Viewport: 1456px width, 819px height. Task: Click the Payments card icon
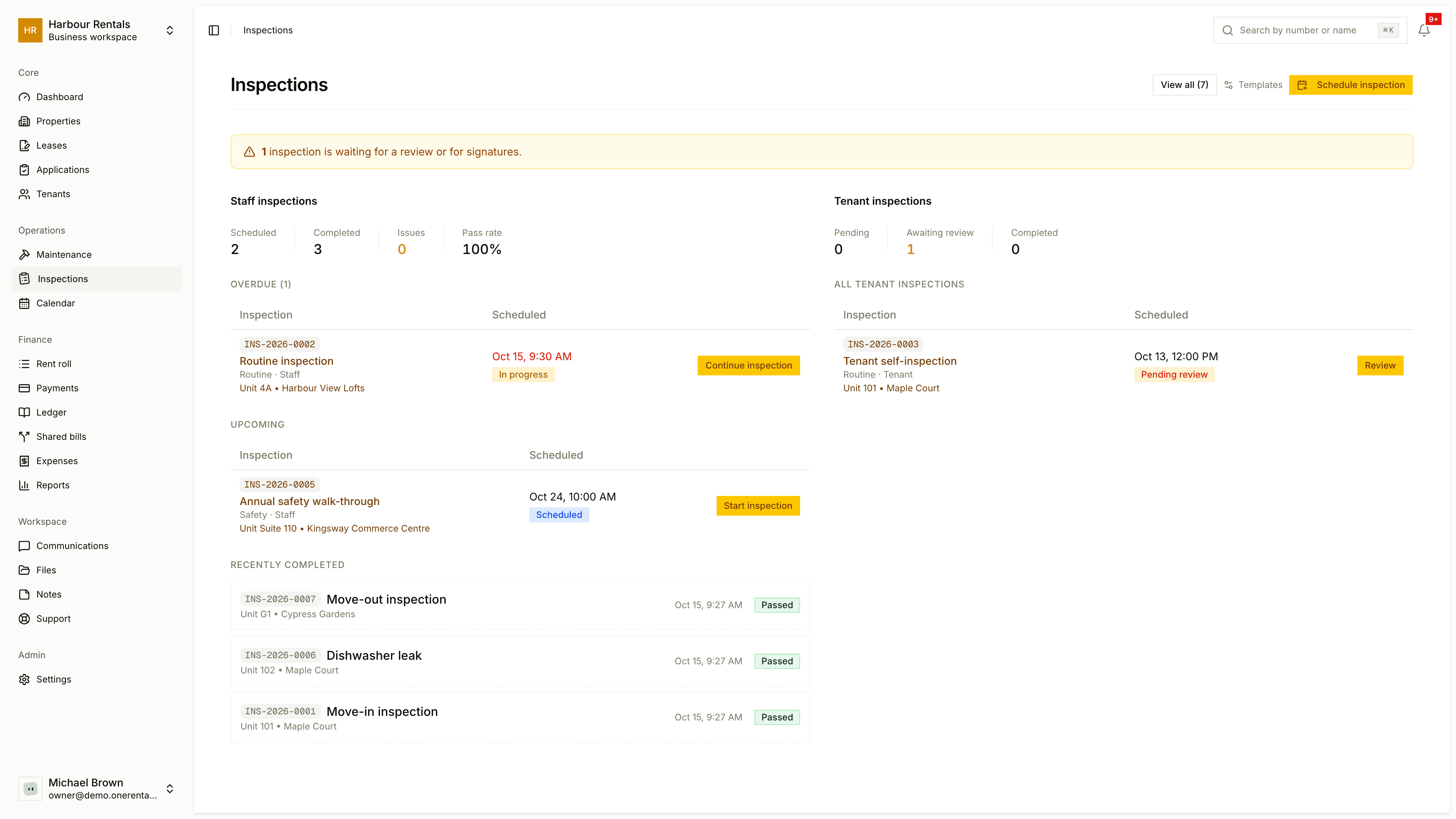pyautogui.click(x=24, y=388)
